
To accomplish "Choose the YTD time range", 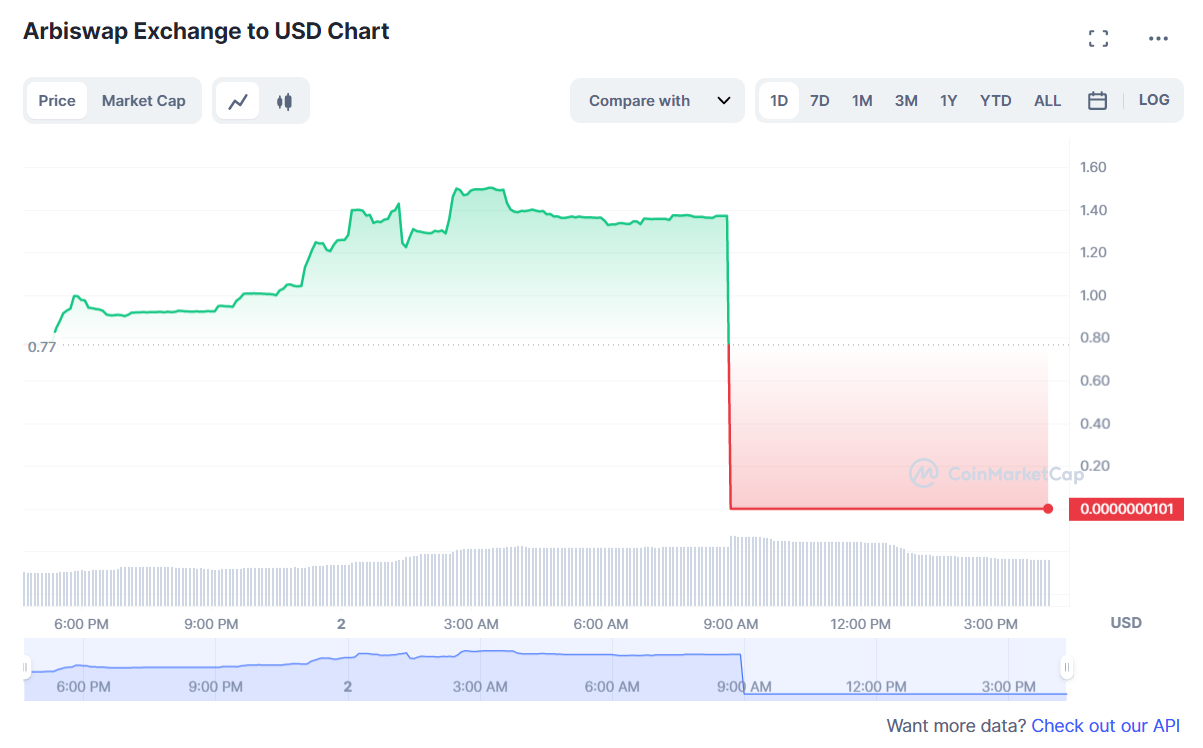I will 996,101.
